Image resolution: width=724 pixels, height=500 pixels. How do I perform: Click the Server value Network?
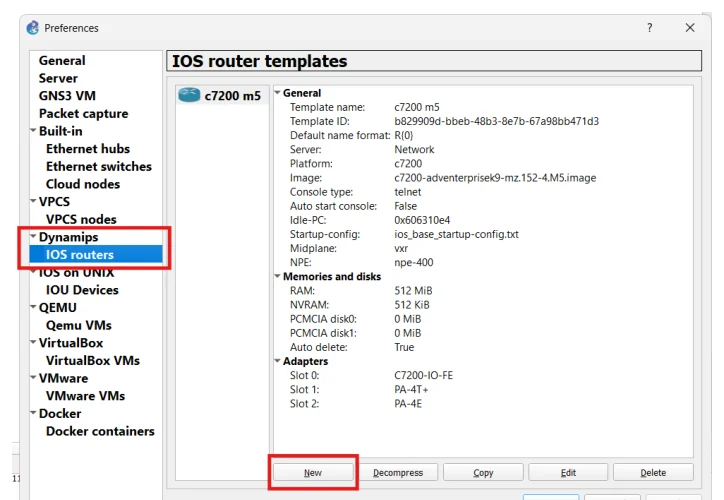tap(414, 149)
